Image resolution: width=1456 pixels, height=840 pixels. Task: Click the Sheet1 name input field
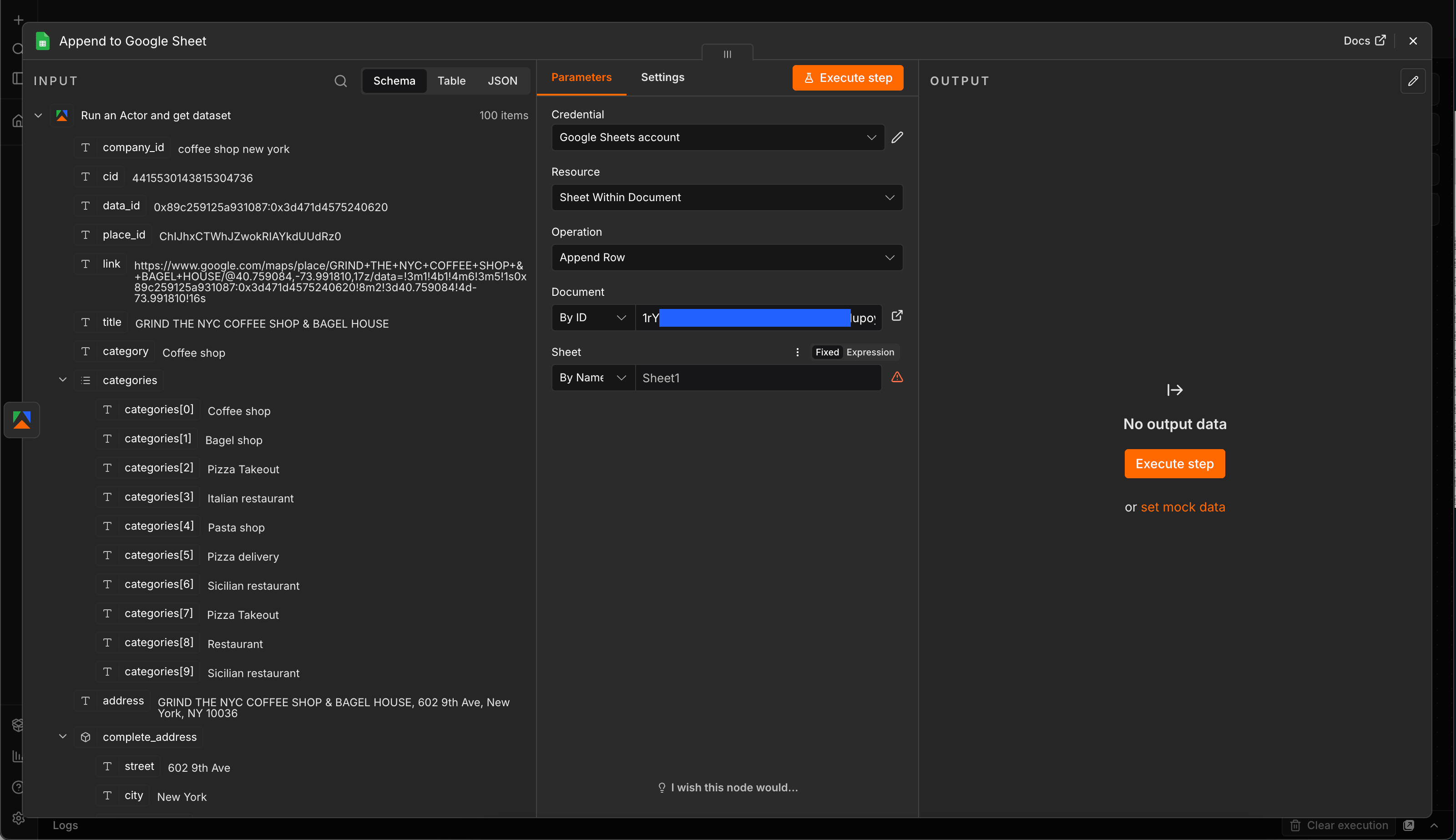click(x=758, y=377)
